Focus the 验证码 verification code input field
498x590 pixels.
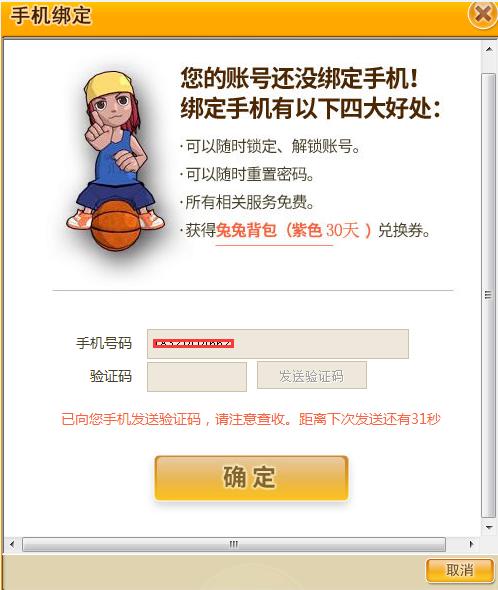tap(197, 377)
